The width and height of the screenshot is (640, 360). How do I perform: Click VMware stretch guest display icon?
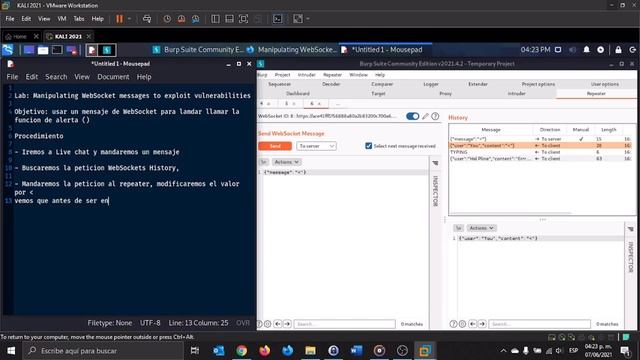[x=298, y=19]
